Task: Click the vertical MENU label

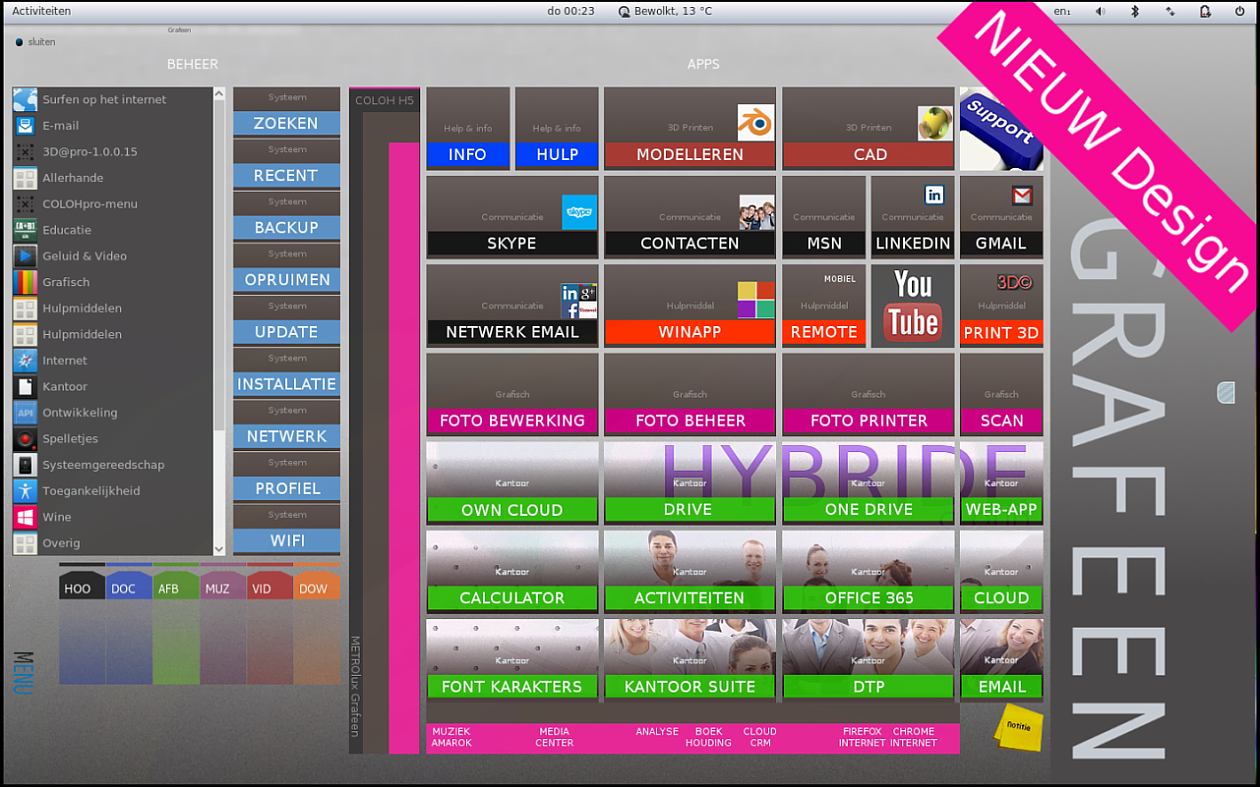Action: tap(23, 672)
